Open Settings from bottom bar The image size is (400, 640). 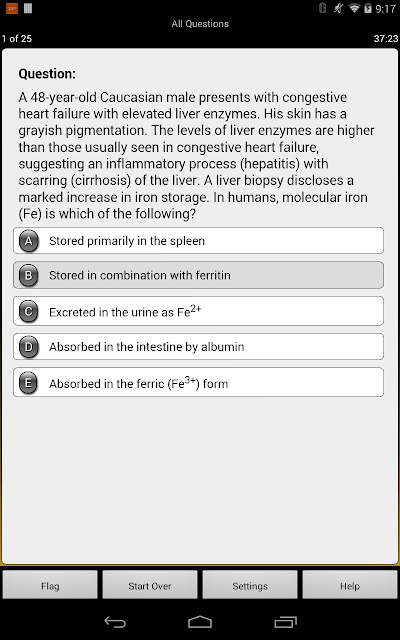point(250,586)
